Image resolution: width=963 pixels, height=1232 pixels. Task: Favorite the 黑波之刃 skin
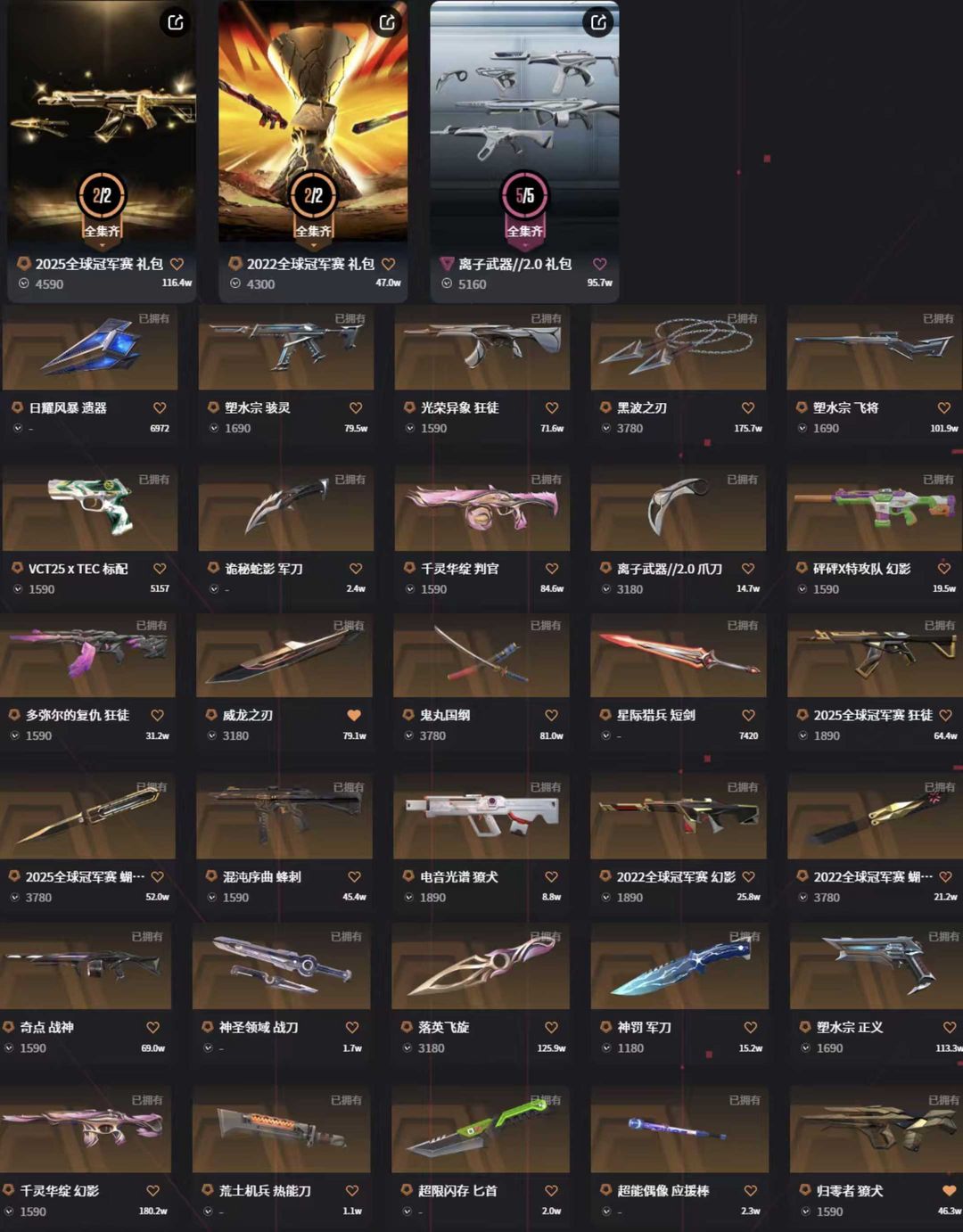click(x=748, y=407)
